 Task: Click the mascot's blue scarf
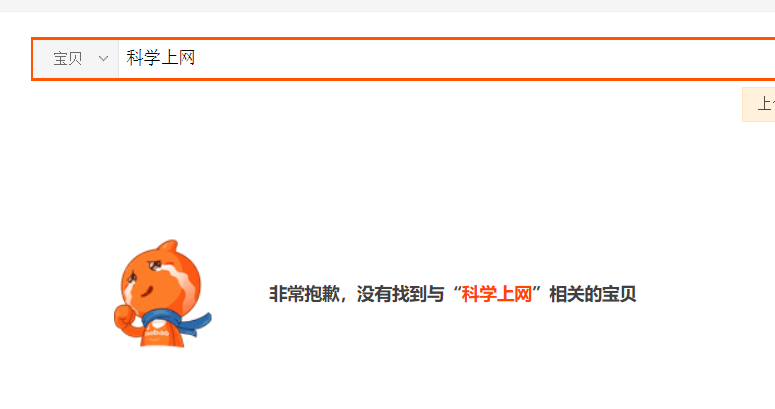[x=178, y=322]
